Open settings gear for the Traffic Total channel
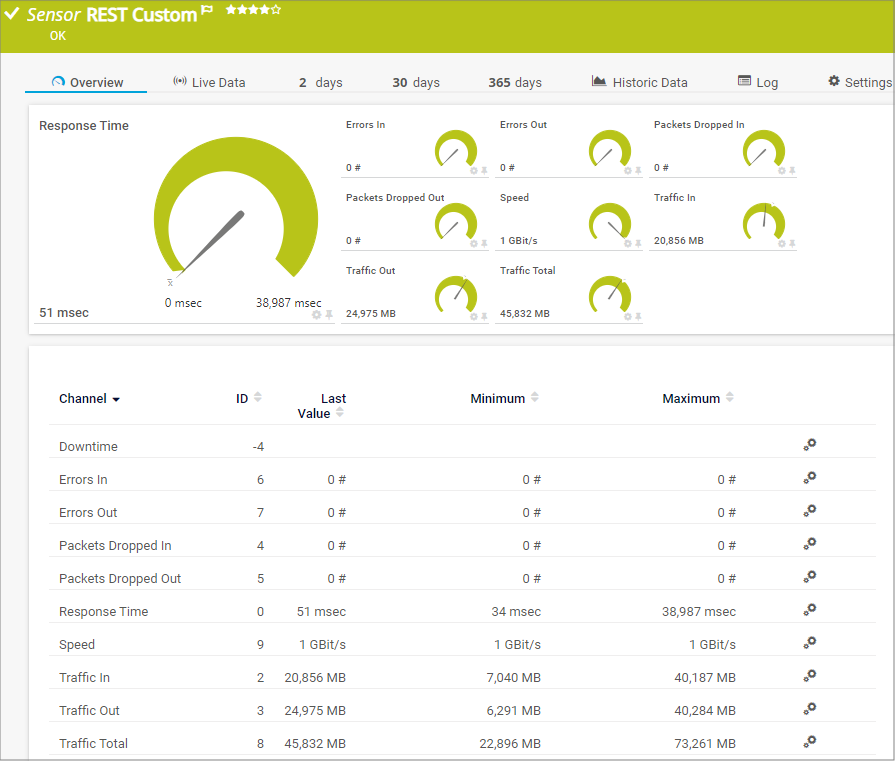 click(x=810, y=742)
